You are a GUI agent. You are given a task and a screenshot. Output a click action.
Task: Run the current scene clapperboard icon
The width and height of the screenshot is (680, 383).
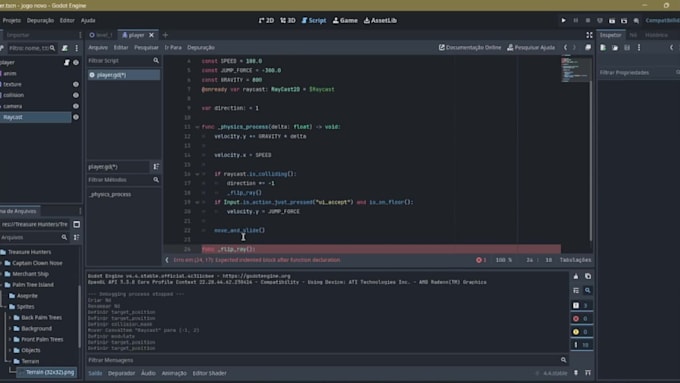click(x=612, y=20)
